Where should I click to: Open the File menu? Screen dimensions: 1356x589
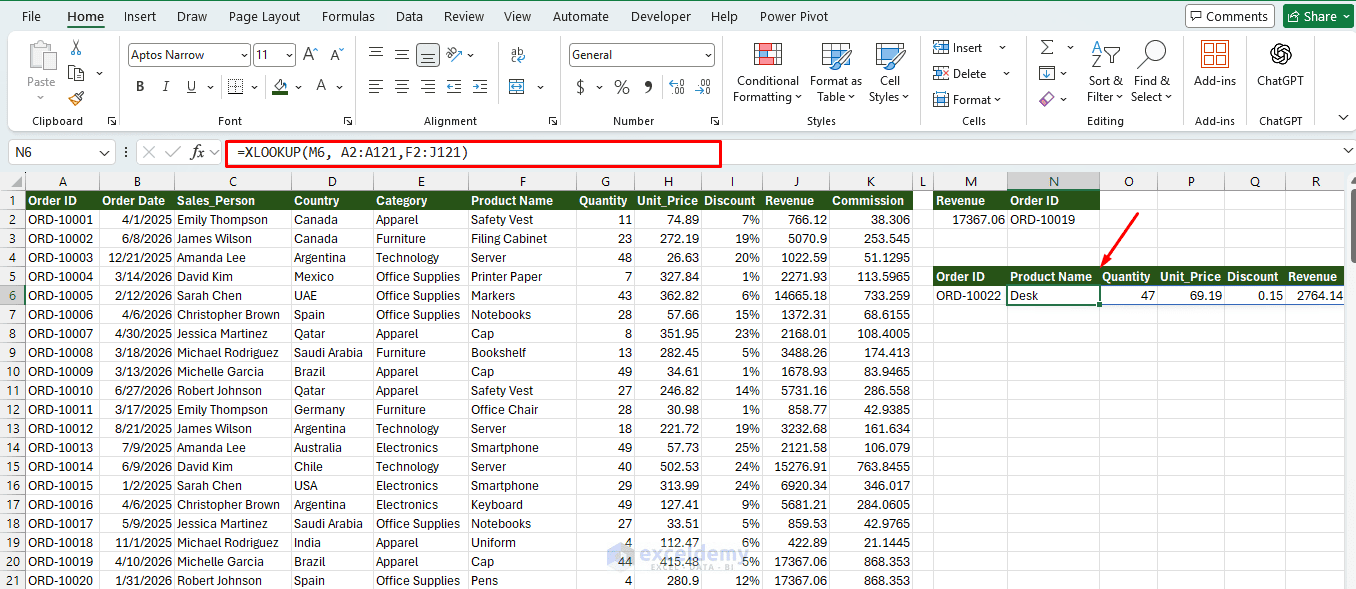click(31, 16)
